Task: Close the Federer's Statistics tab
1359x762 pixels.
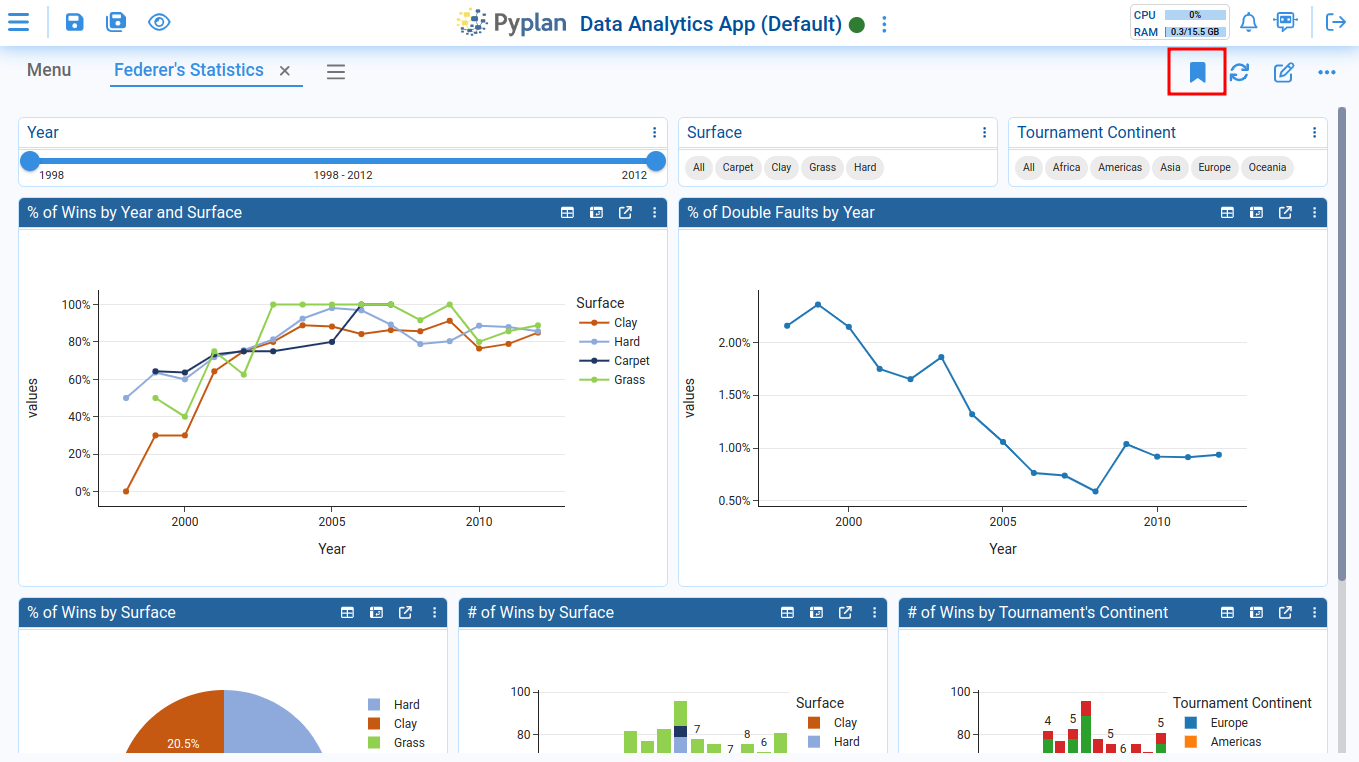Action: click(x=285, y=71)
